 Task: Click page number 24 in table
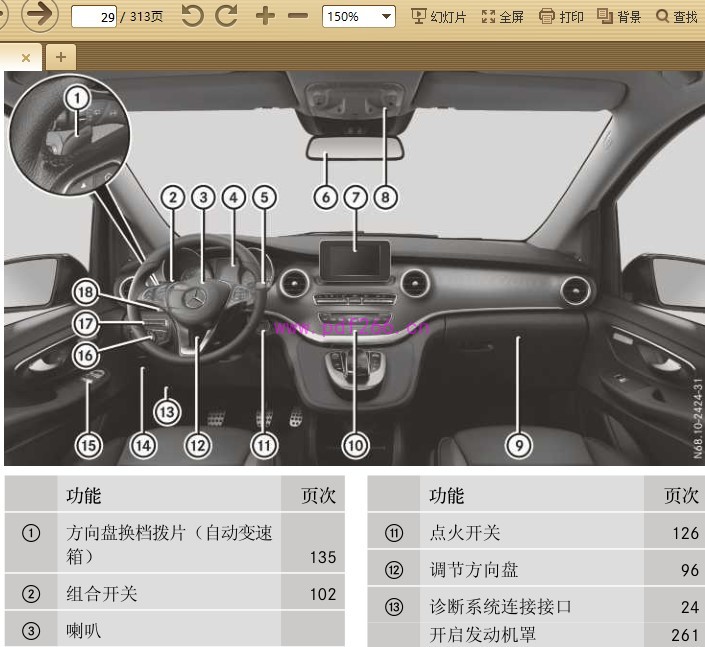coord(690,607)
